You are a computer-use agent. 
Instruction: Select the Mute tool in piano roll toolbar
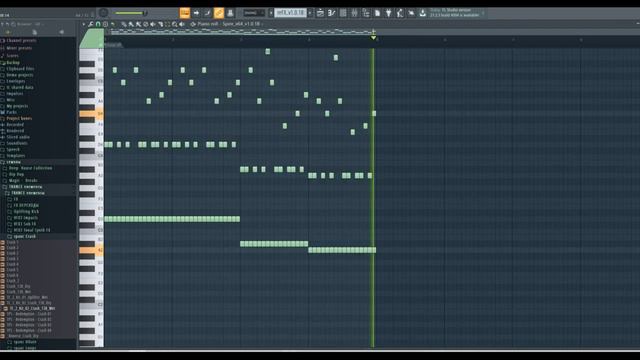coord(153,24)
